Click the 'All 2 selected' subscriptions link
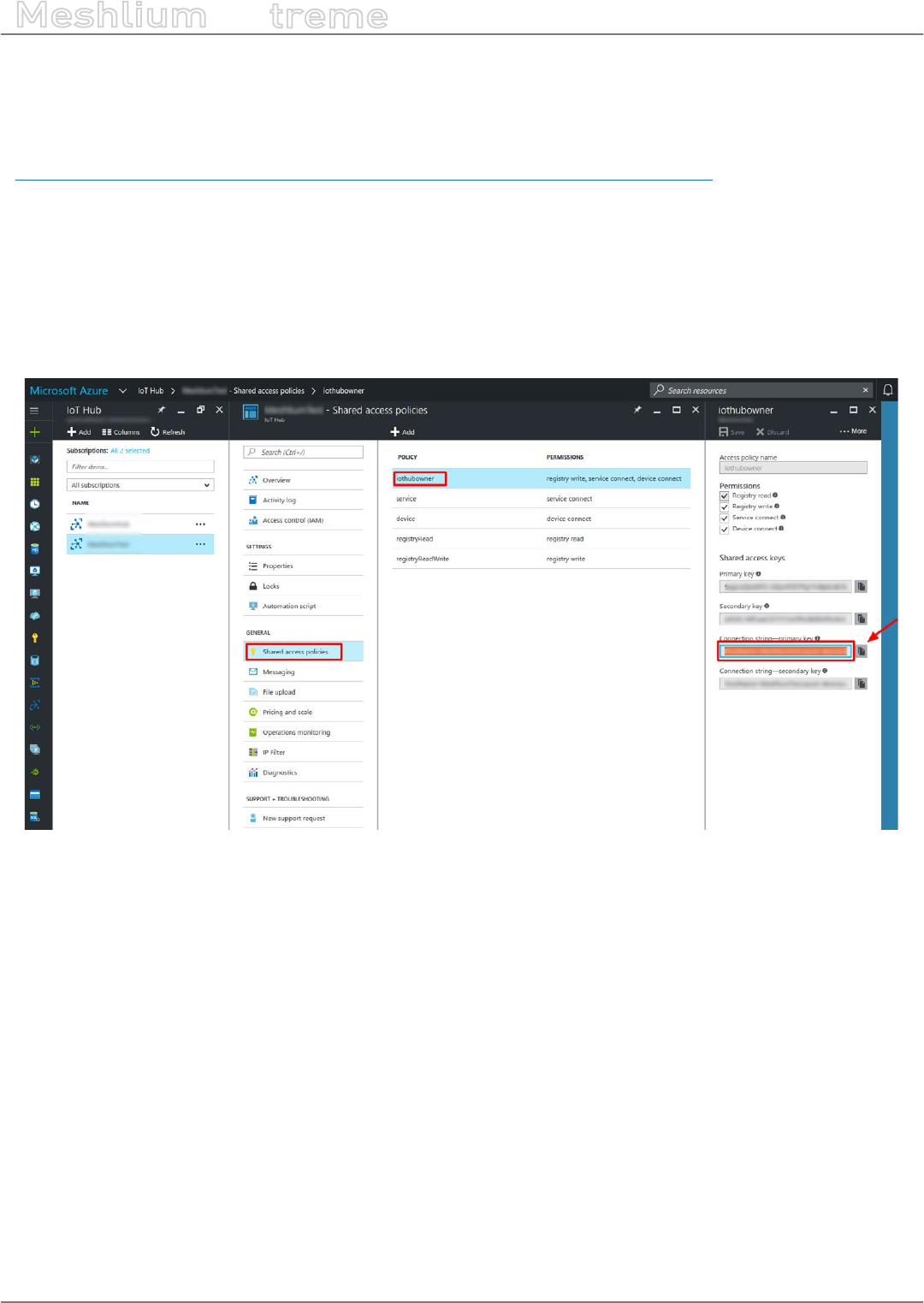 130,451
